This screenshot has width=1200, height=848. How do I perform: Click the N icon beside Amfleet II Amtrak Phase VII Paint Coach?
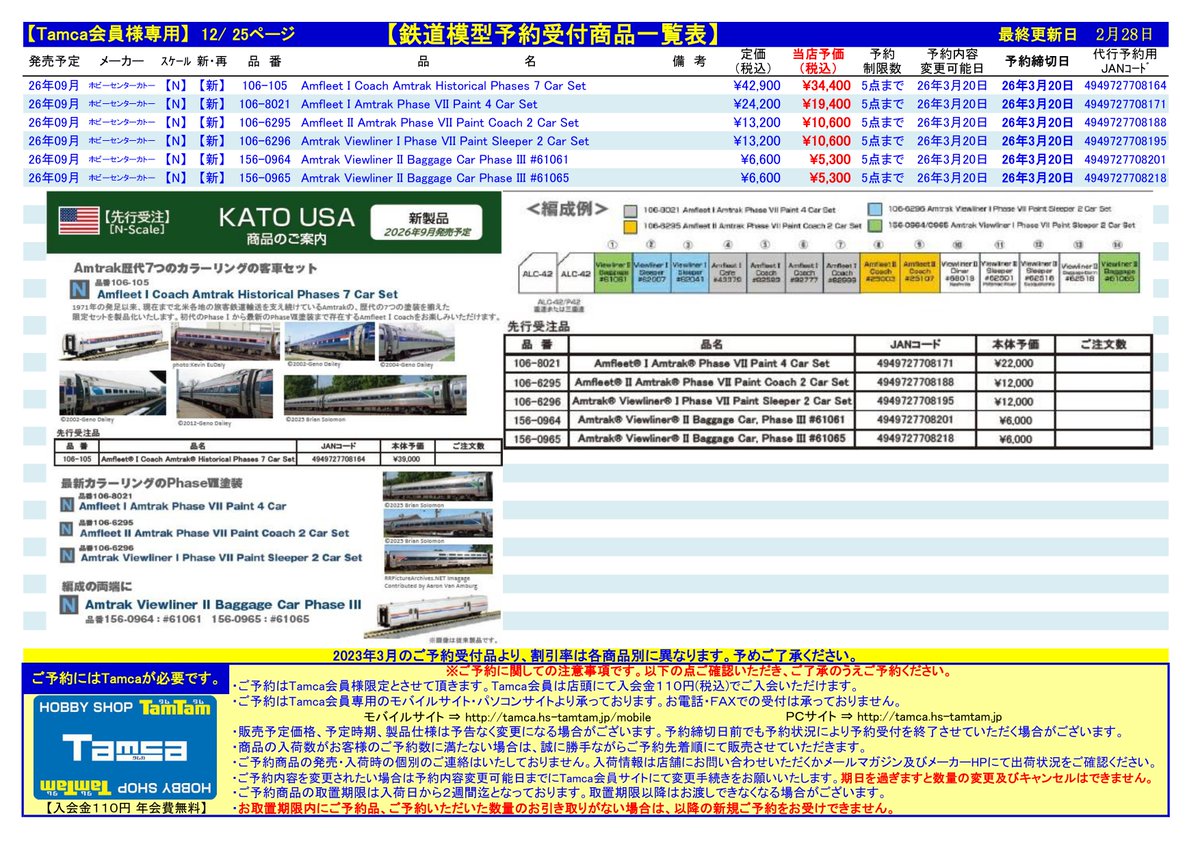(x=66, y=529)
